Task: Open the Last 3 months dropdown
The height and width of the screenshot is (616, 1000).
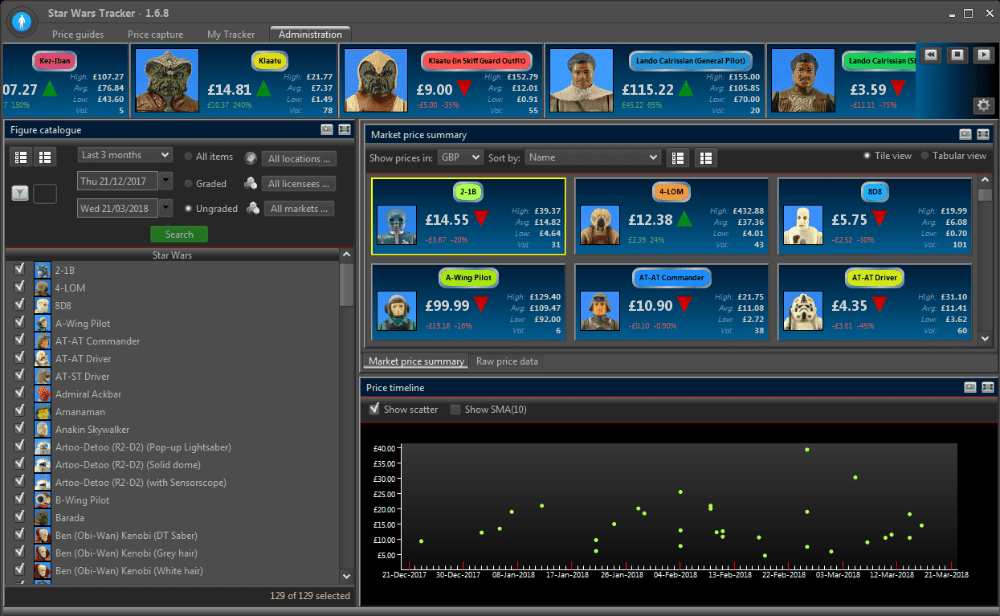Action: click(126, 155)
